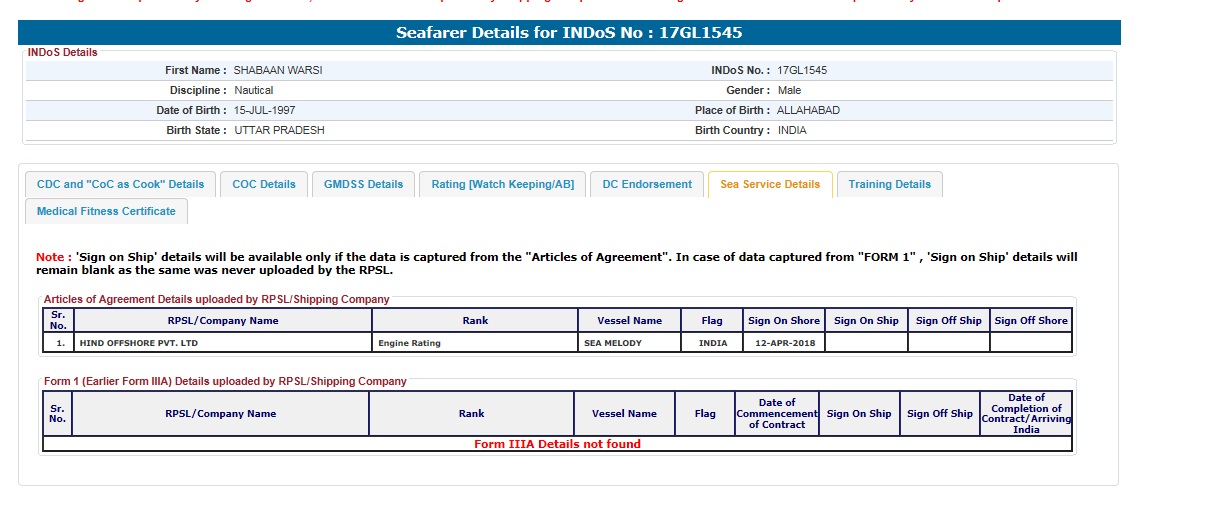Screen dimensions: 1209x506
Task: Select the Sea Service Details tab
Action: pos(769,184)
